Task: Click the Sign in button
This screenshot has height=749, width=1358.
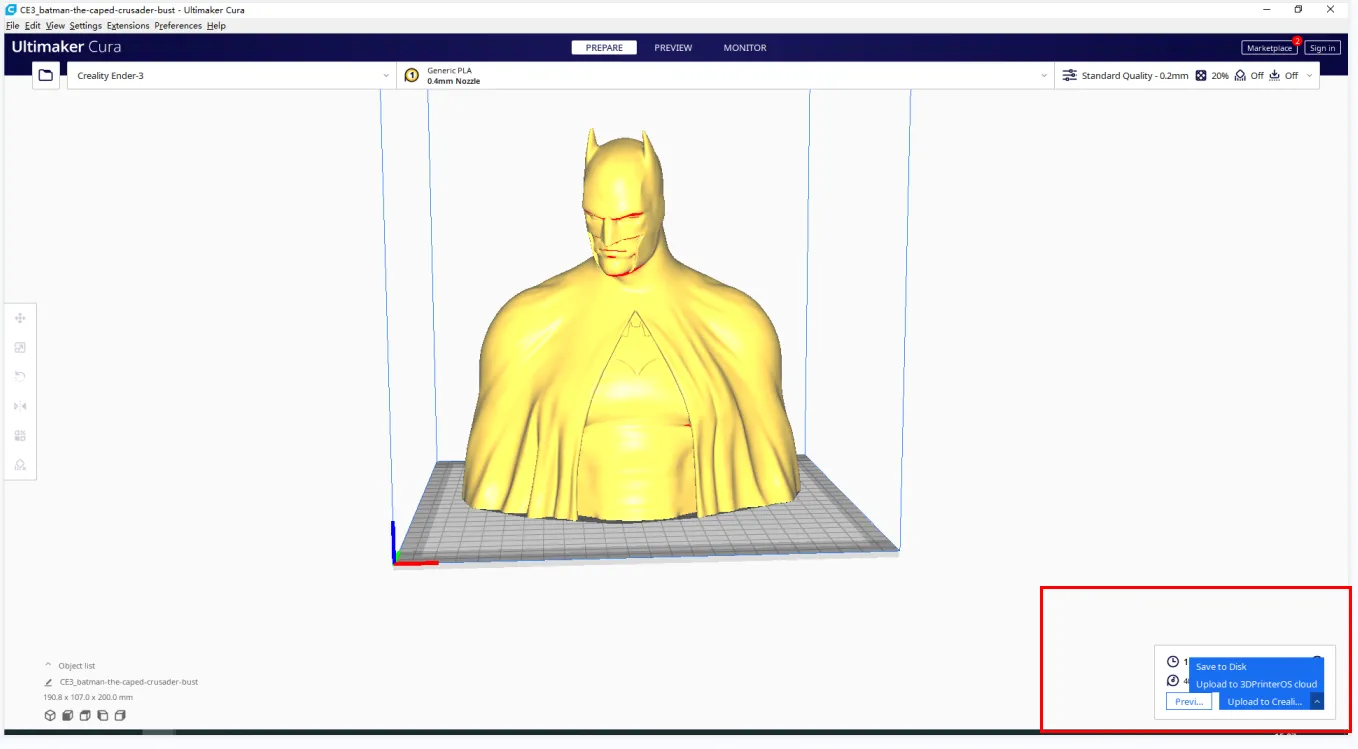Action: (1322, 48)
